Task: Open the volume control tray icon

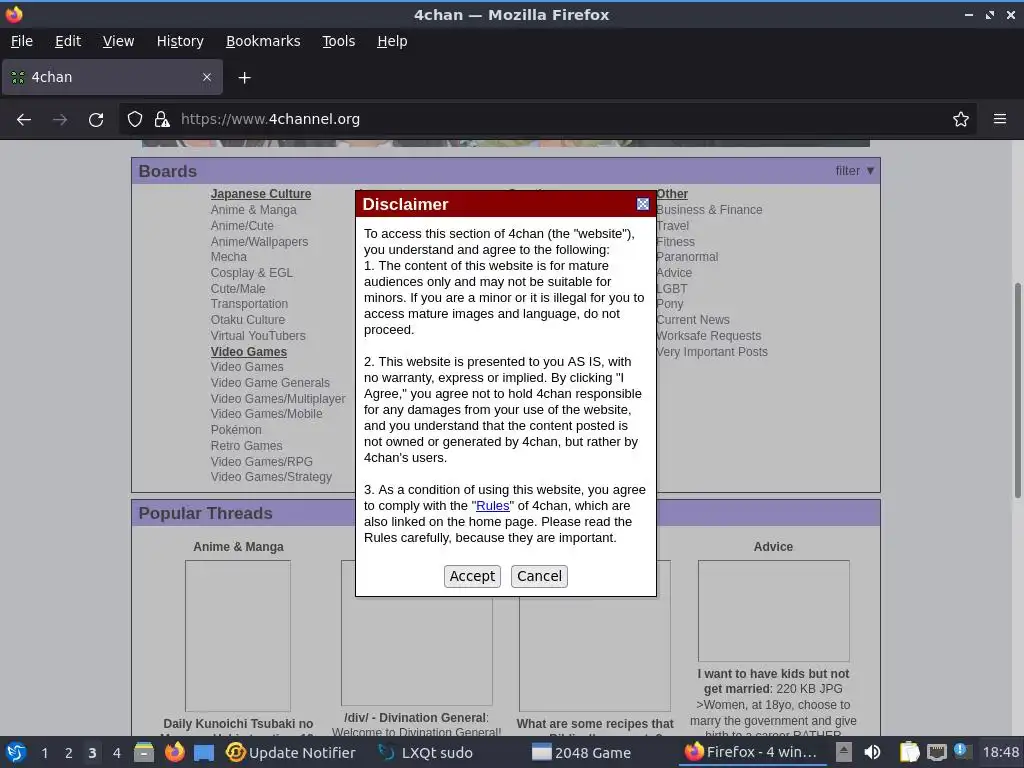Action: 872,752
